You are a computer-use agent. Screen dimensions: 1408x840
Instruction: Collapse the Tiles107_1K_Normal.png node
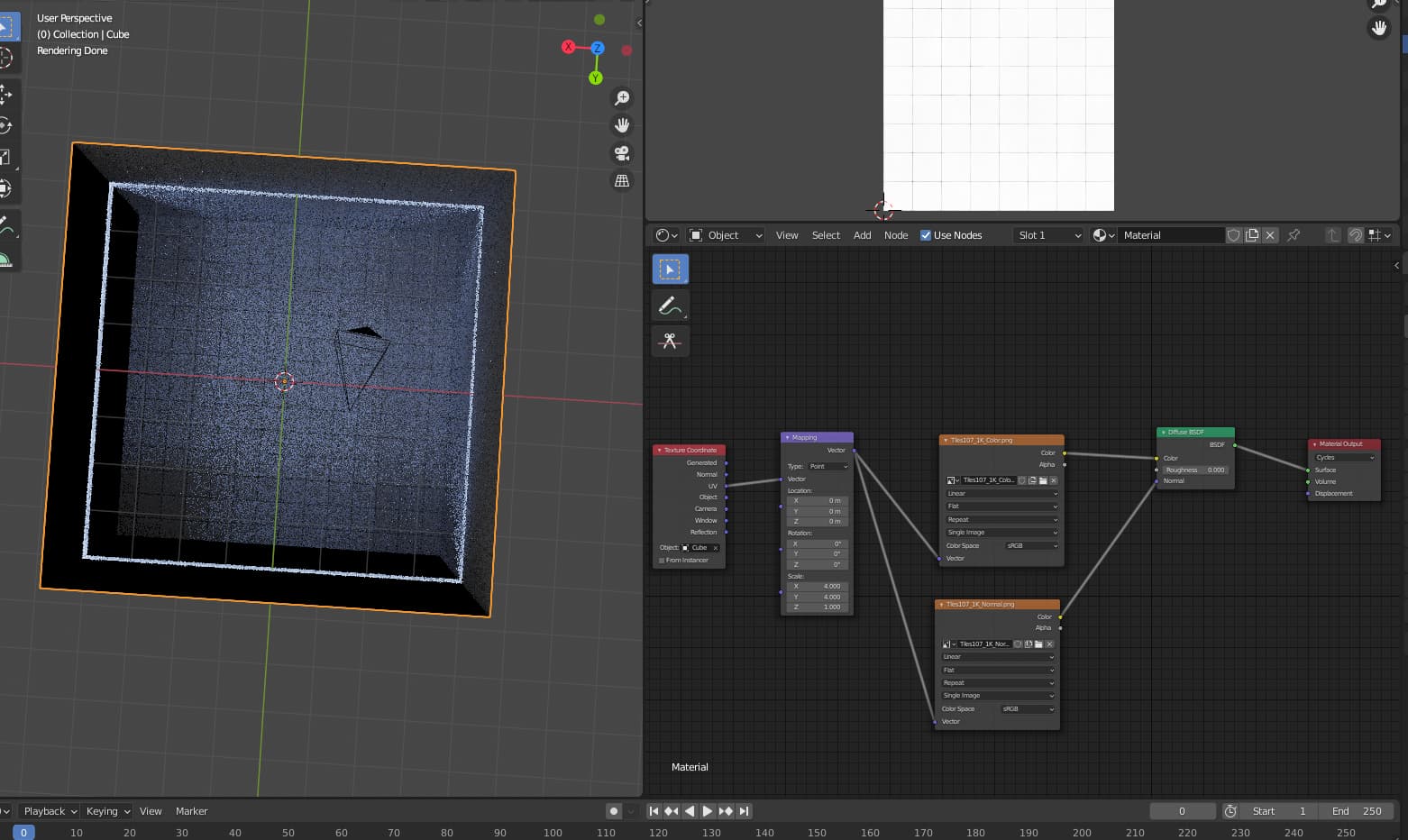[x=941, y=605]
